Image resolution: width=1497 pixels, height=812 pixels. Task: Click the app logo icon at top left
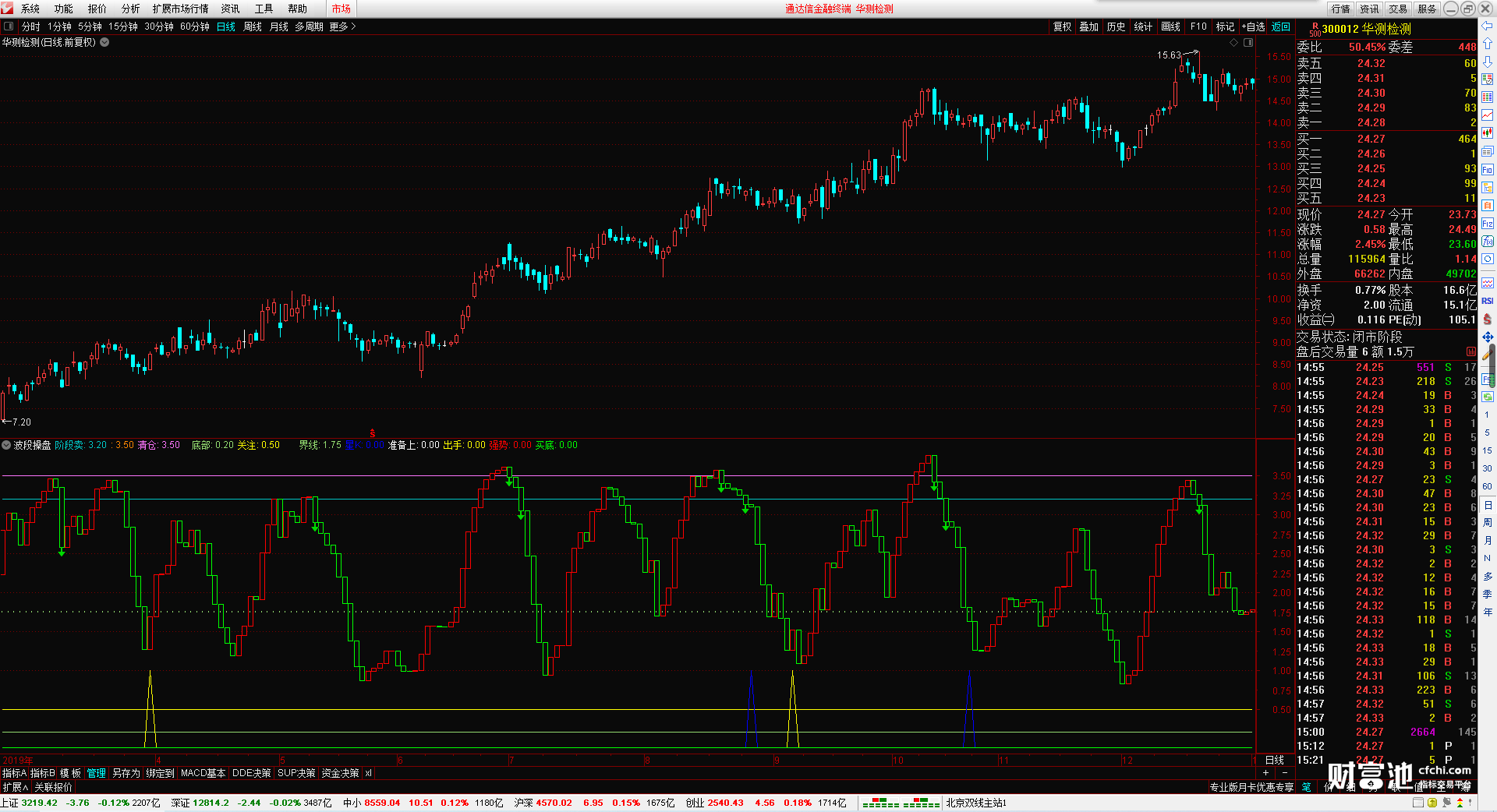[x=7, y=9]
